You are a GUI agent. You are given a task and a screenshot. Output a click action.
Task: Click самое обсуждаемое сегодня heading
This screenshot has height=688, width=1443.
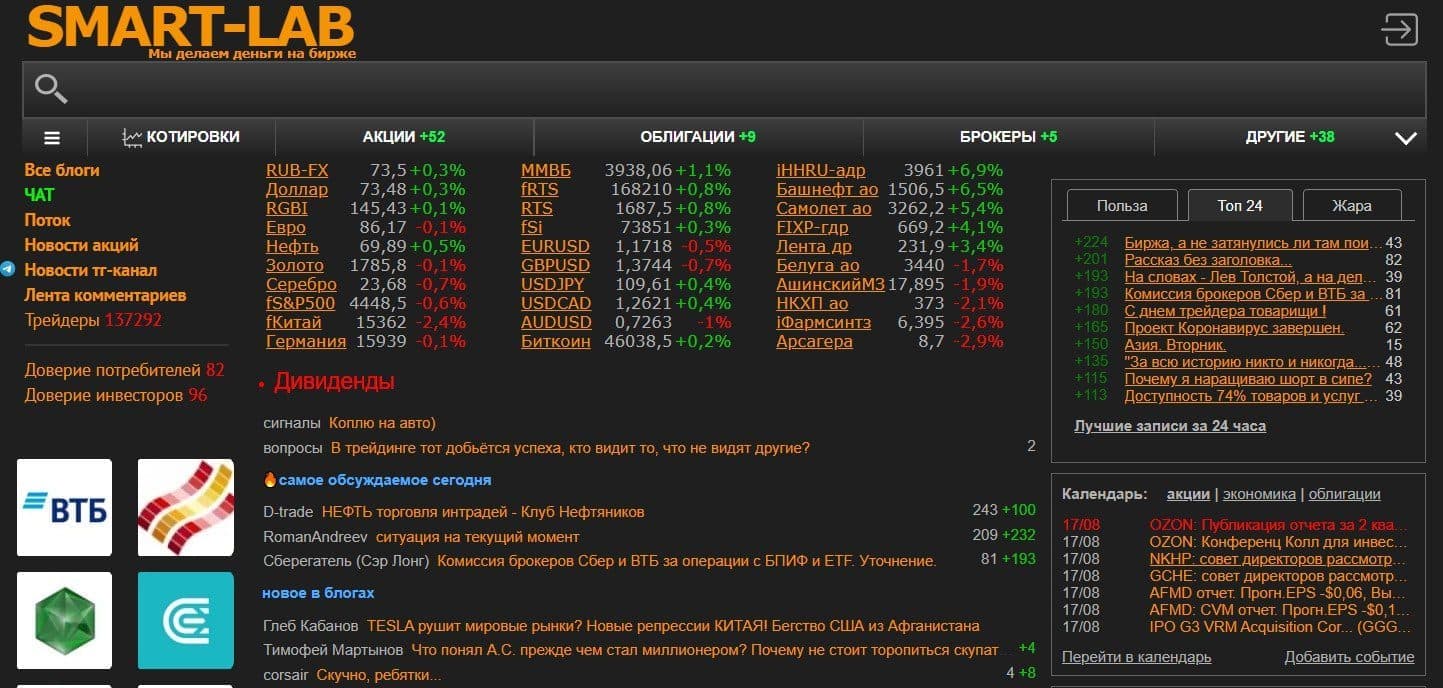click(x=385, y=480)
